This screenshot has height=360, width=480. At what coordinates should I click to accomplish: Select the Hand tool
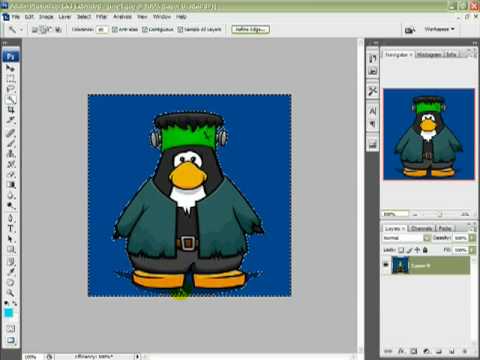click(10, 283)
